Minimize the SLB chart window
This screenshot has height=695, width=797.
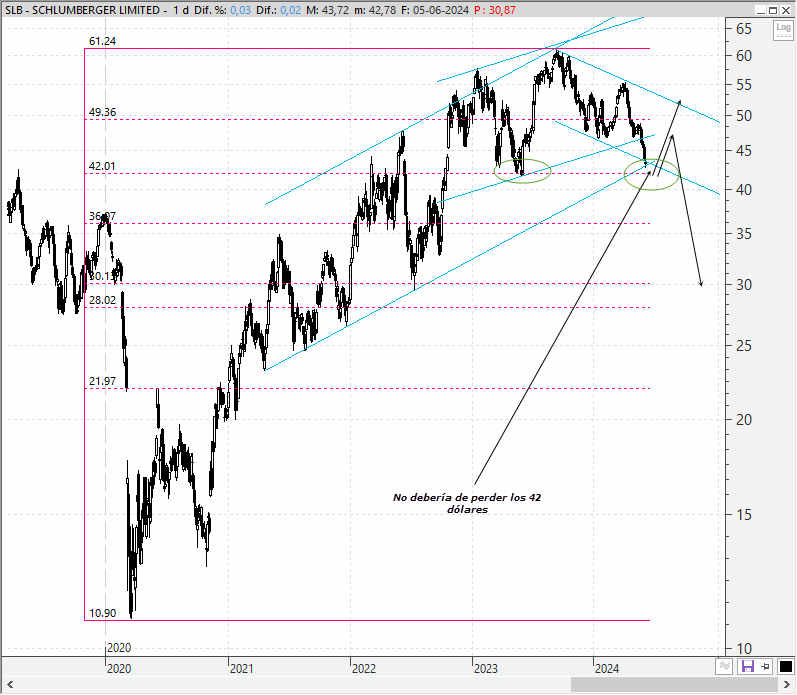(x=760, y=10)
